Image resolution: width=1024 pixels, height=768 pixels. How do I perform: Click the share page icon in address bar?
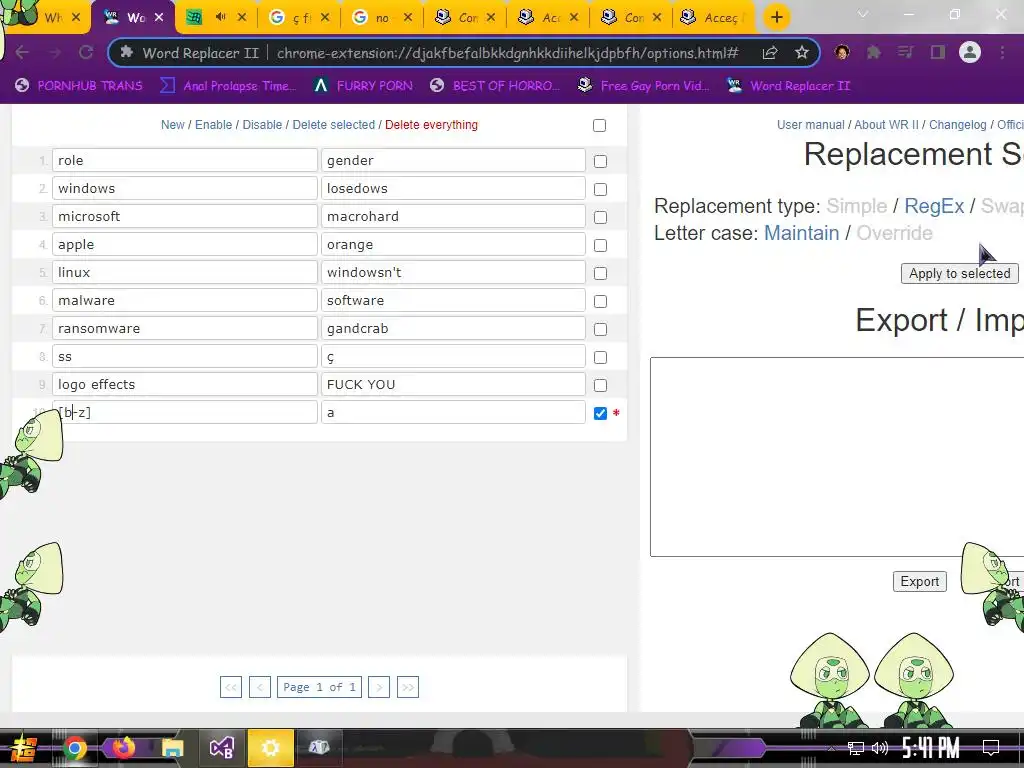click(770, 53)
